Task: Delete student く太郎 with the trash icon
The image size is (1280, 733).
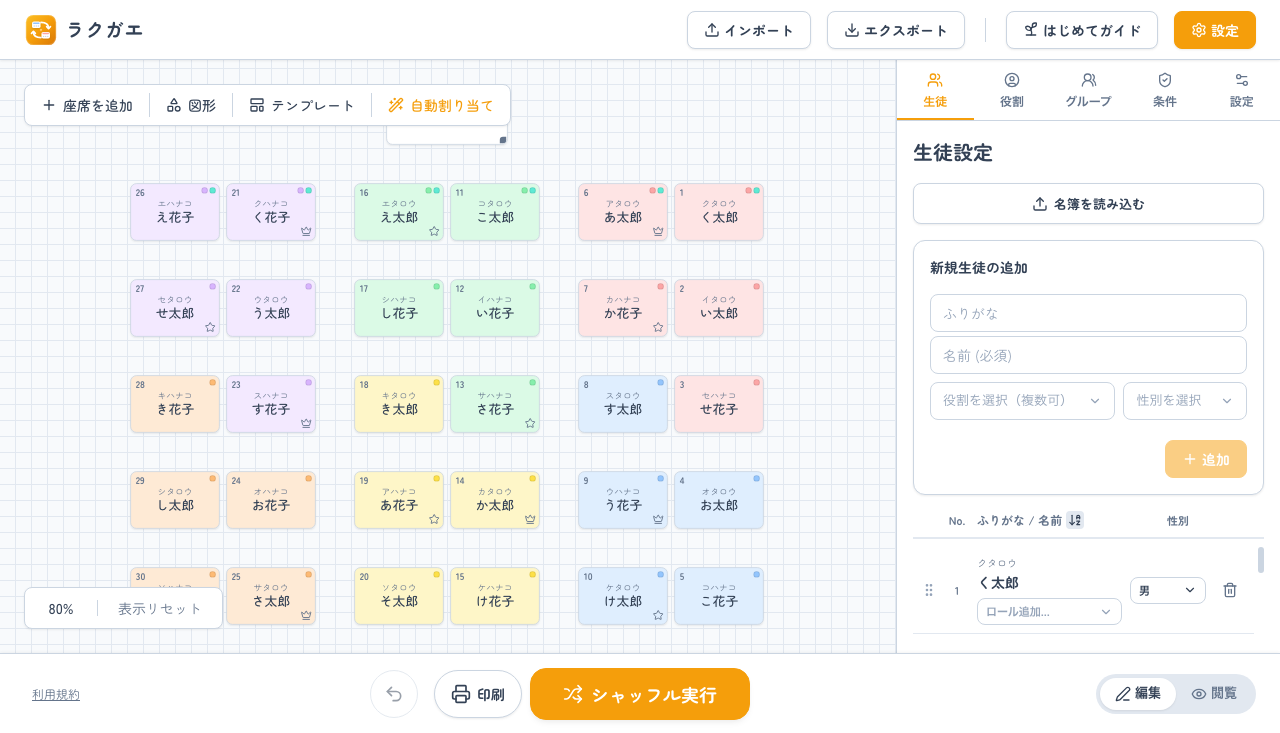Action: (x=1230, y=590)
